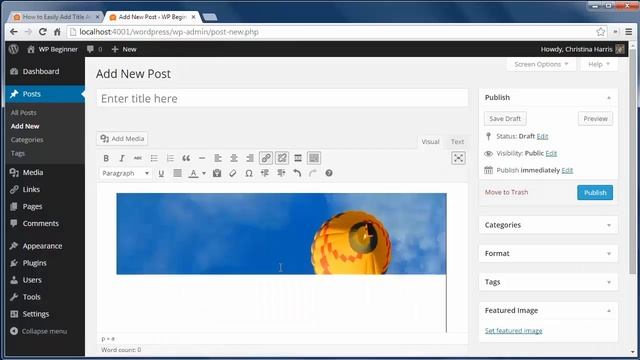Click the Clear formatting eraser icon
The height and width of the screenshot is (360, 640).
point(233,173)
